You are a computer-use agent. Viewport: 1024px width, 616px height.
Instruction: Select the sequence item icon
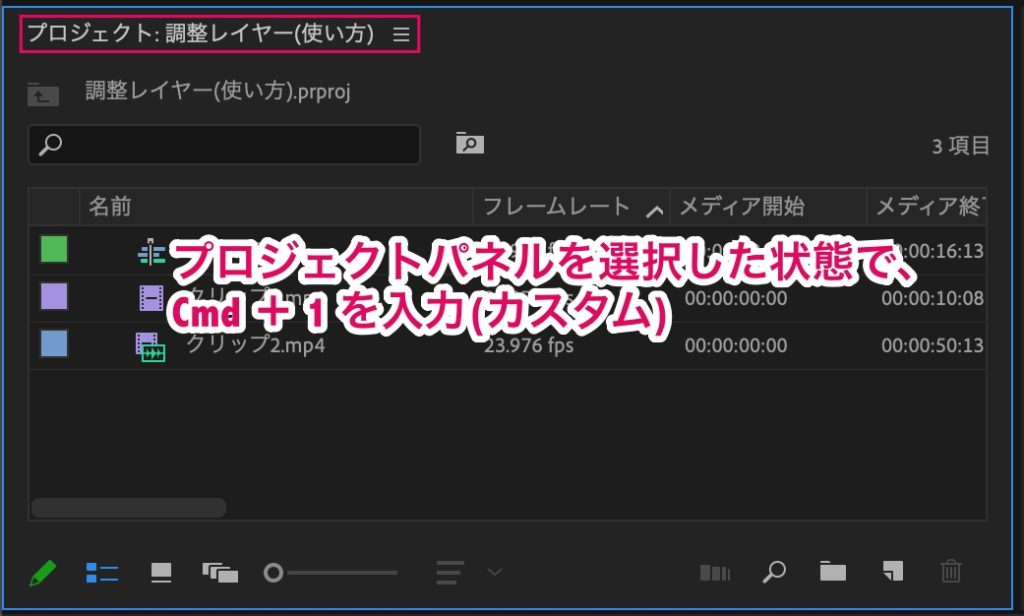(x=152, y=251)
